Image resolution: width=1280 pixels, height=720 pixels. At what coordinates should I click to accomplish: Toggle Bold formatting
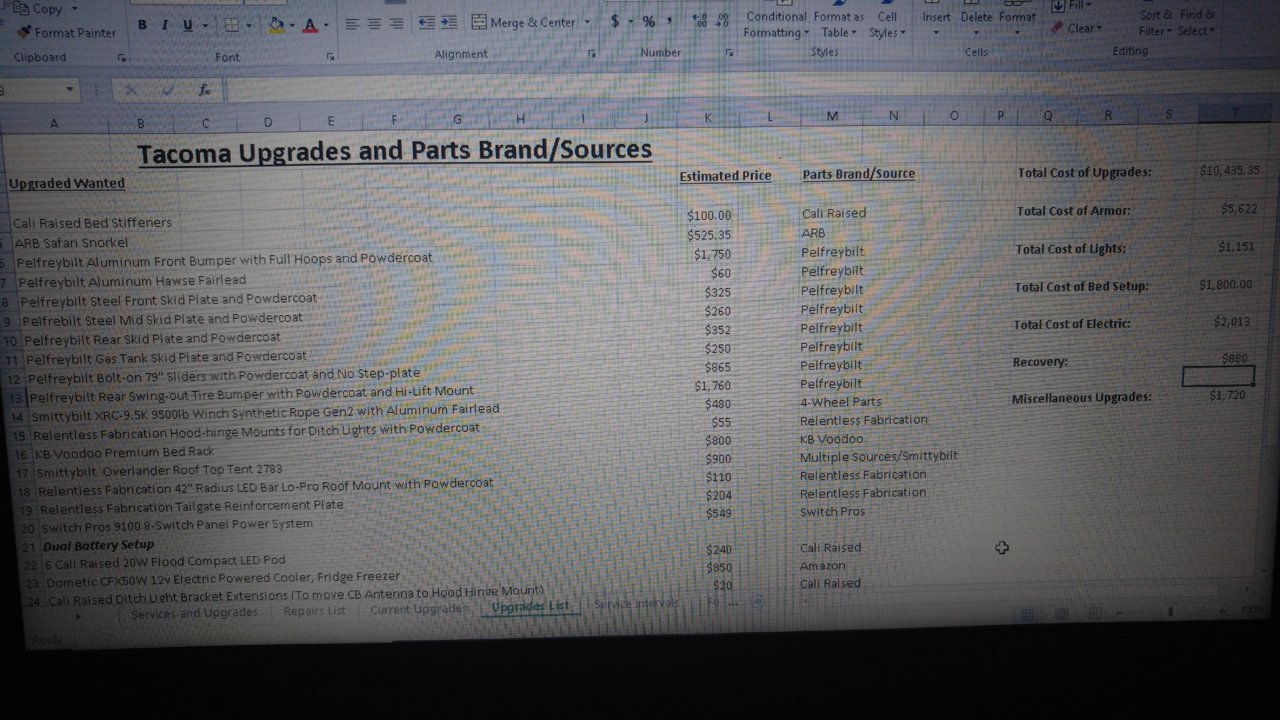click(142, 24)
